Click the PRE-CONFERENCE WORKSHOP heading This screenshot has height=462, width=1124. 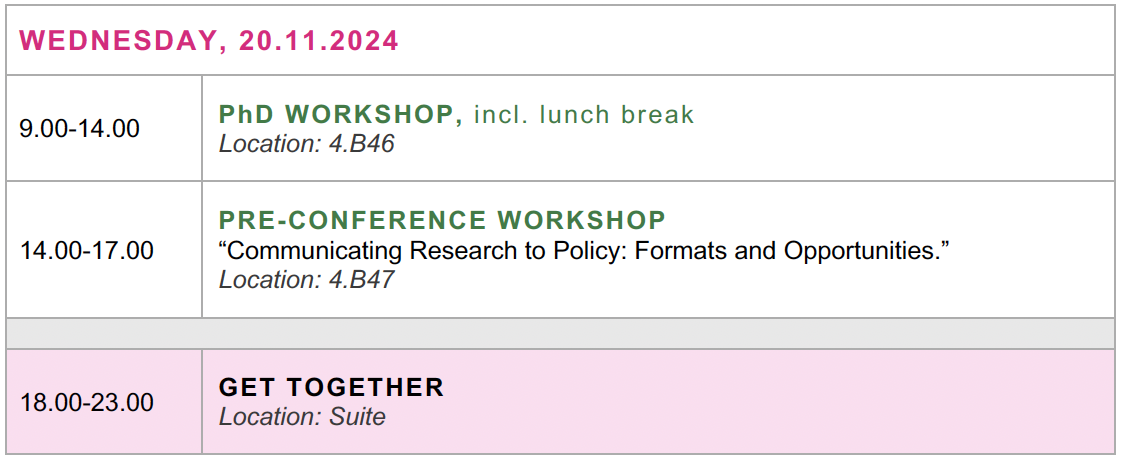coord(442,220)
